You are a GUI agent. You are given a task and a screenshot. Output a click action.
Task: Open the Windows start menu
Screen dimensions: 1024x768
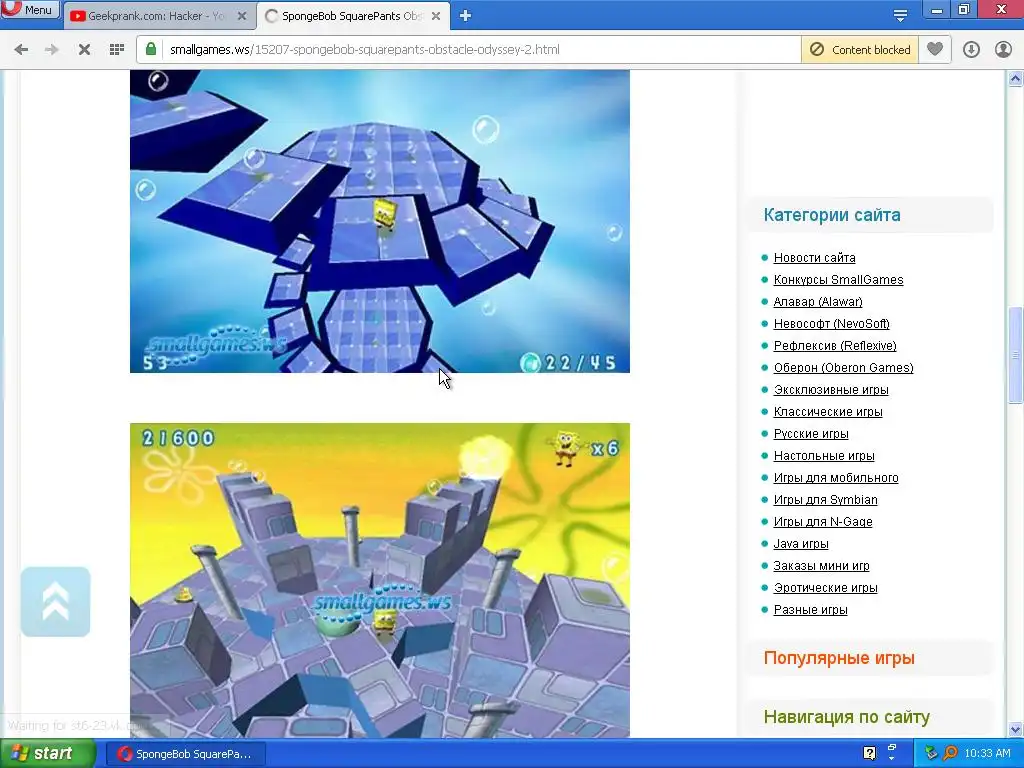(x=46, y=753)
